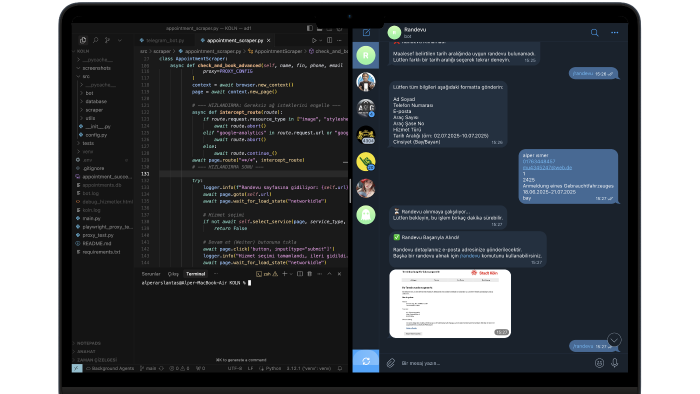Click Background Agents in the status bar
This screenshot has width=700, height=394.
click(110, 369)
